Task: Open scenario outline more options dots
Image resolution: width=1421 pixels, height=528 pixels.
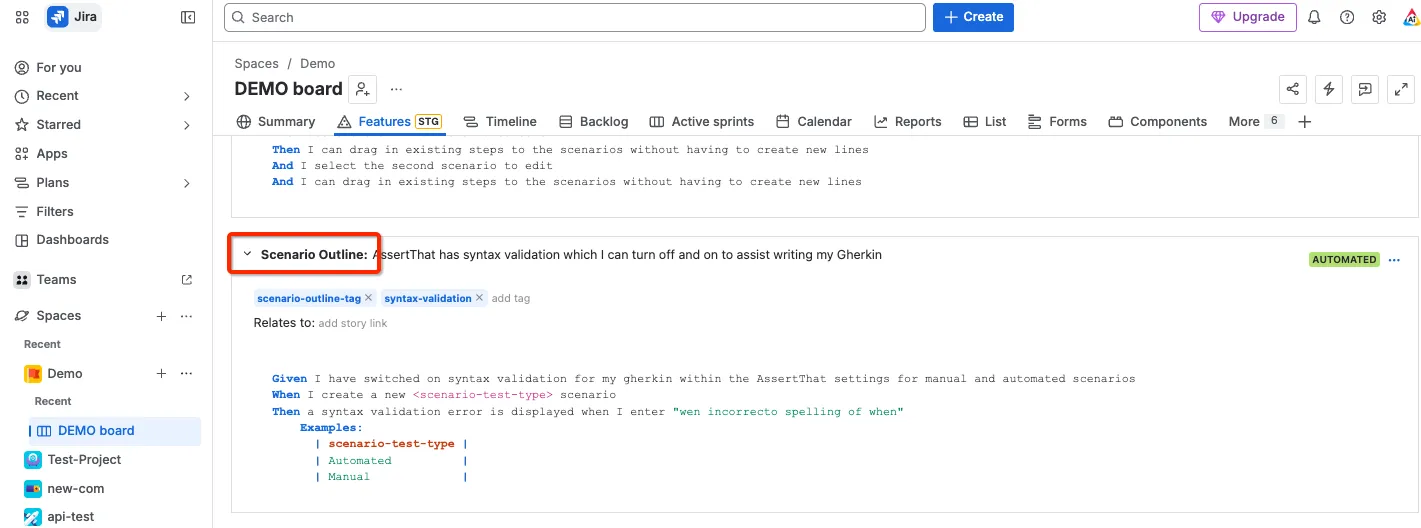Action: tap(1395, 260)
